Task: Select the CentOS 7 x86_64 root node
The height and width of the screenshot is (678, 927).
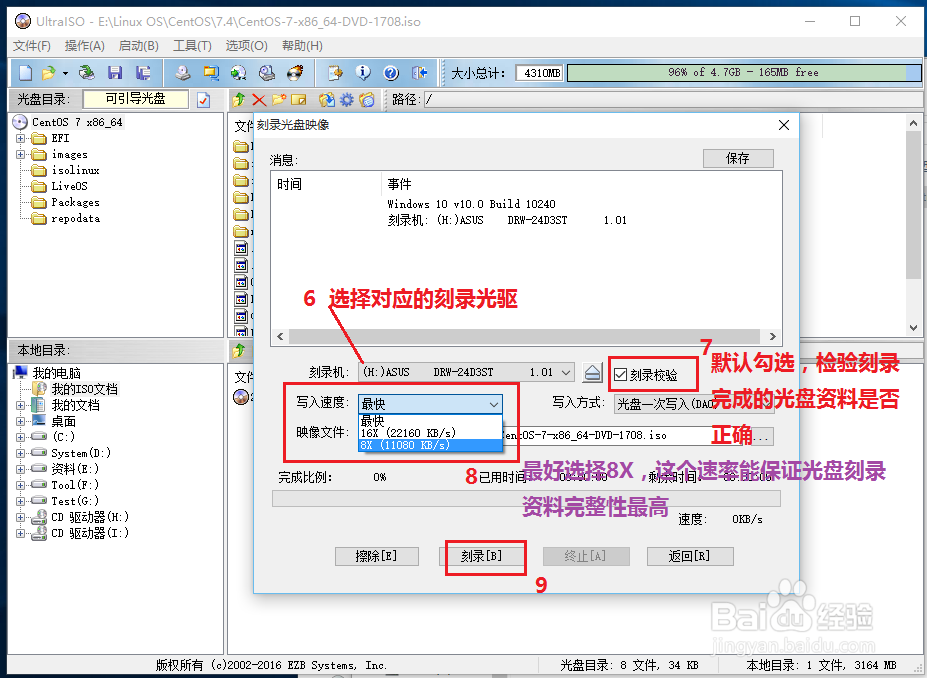Action: 77,122
